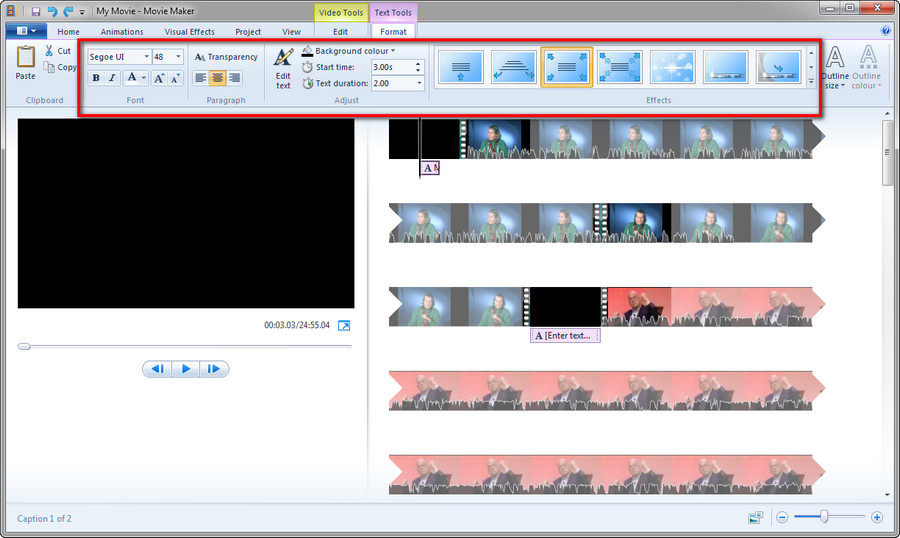Click the font colour A button

tap(131, 78)
